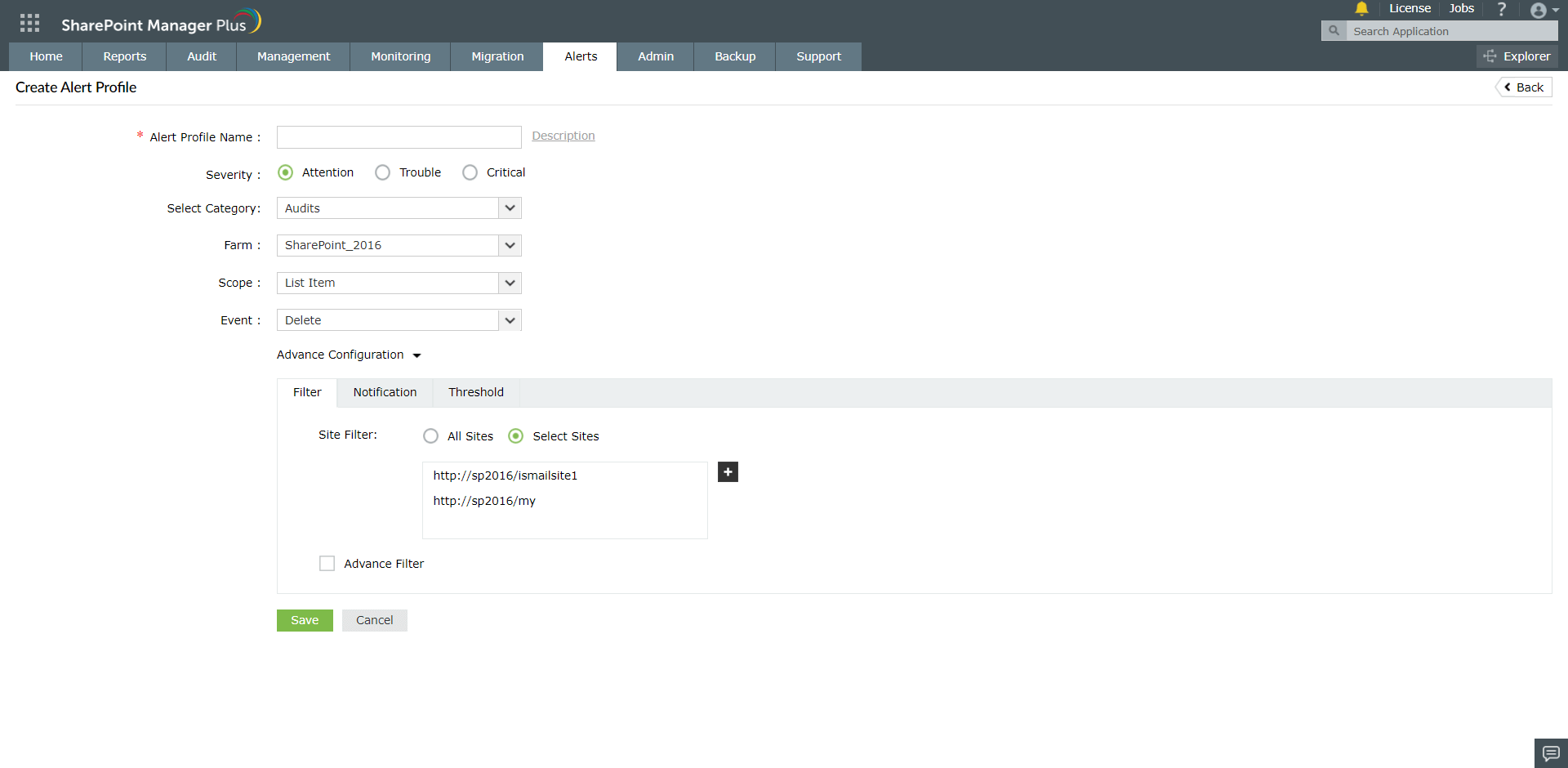
Task: Open the chat feedback icon bottom right
Action: (x=1550, y=752)
